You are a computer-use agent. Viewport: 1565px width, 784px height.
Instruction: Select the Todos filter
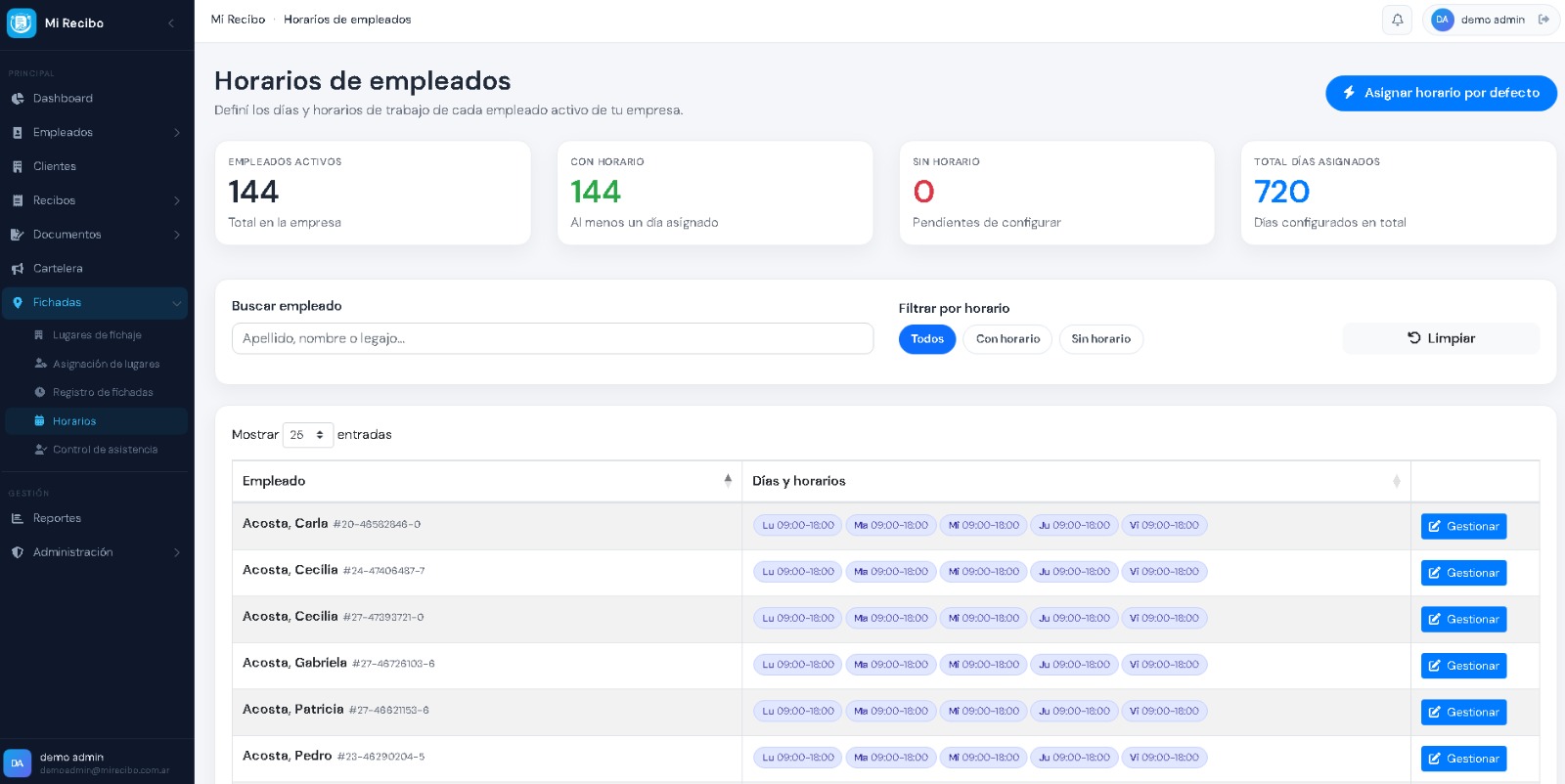pos(927,339)
